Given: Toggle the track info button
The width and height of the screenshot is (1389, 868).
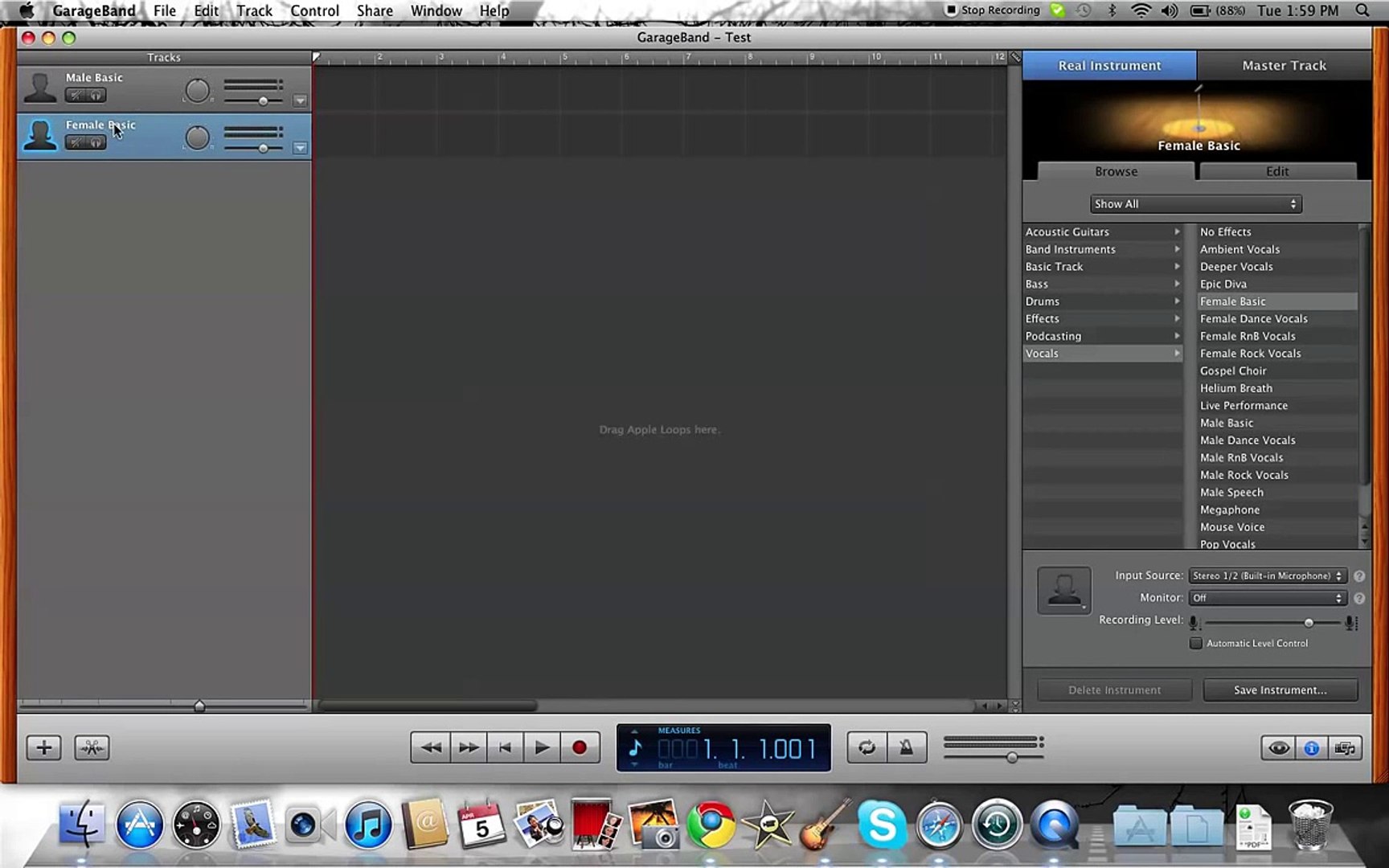Looking at the screenshot, I should tap(1312, 748).
